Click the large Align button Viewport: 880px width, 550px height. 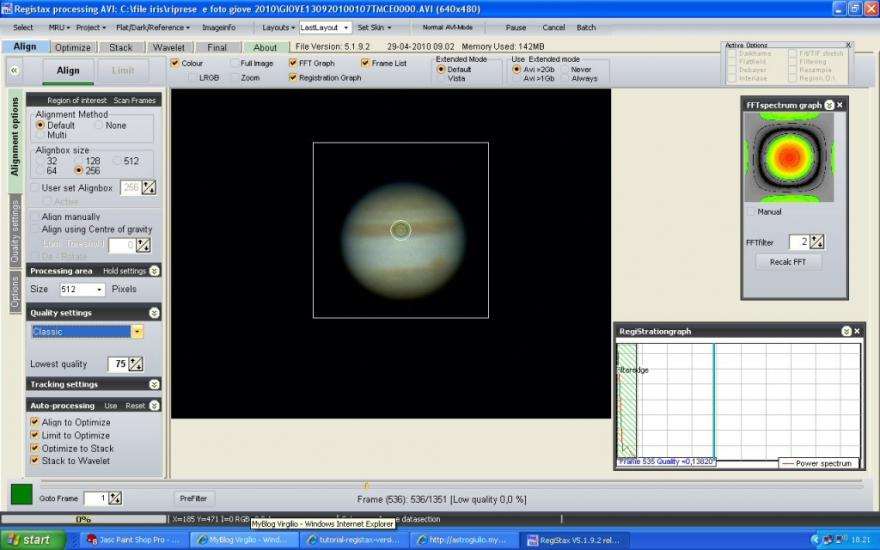point(68,71)
